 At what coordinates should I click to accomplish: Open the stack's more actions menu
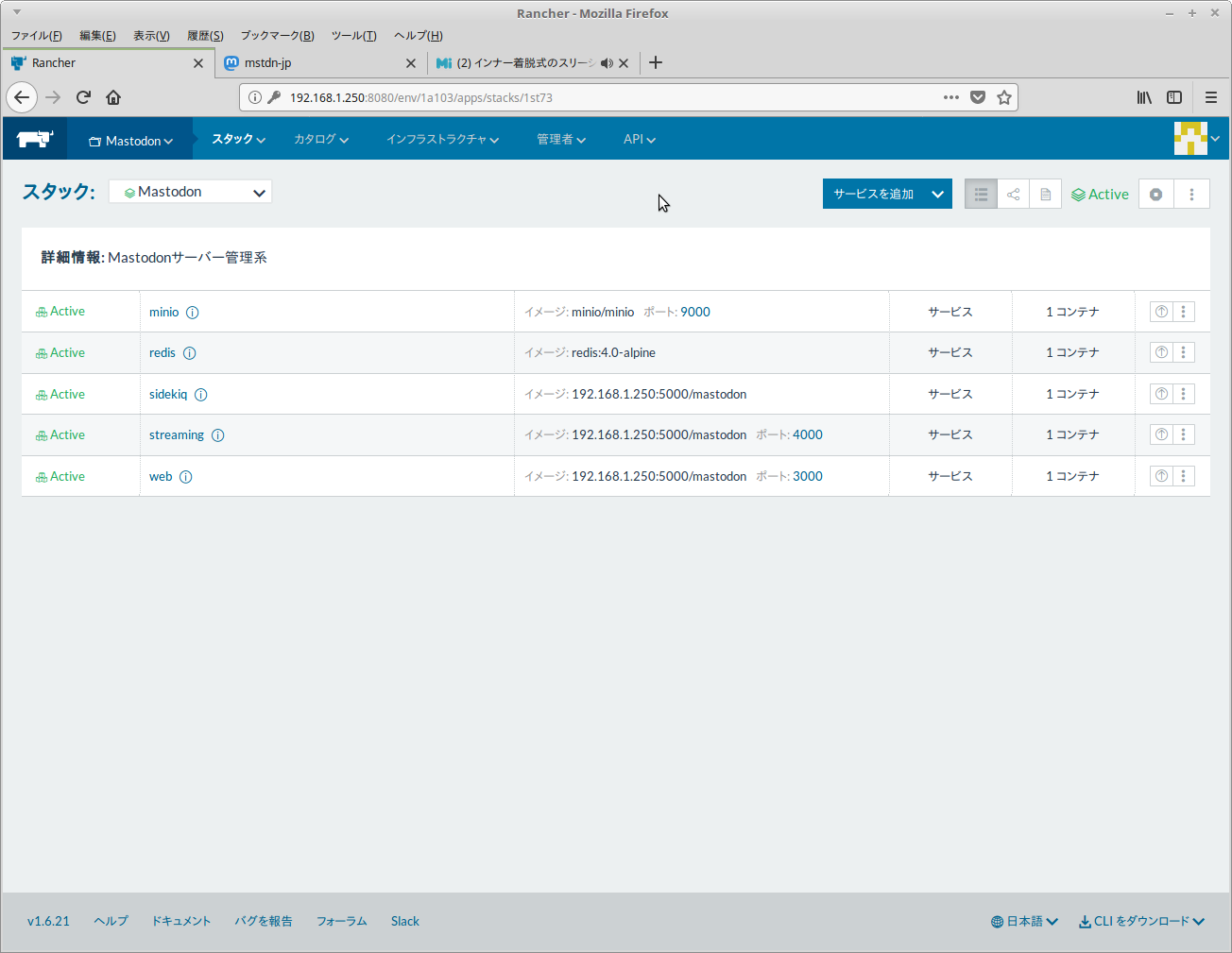(x=1191, y=195)
